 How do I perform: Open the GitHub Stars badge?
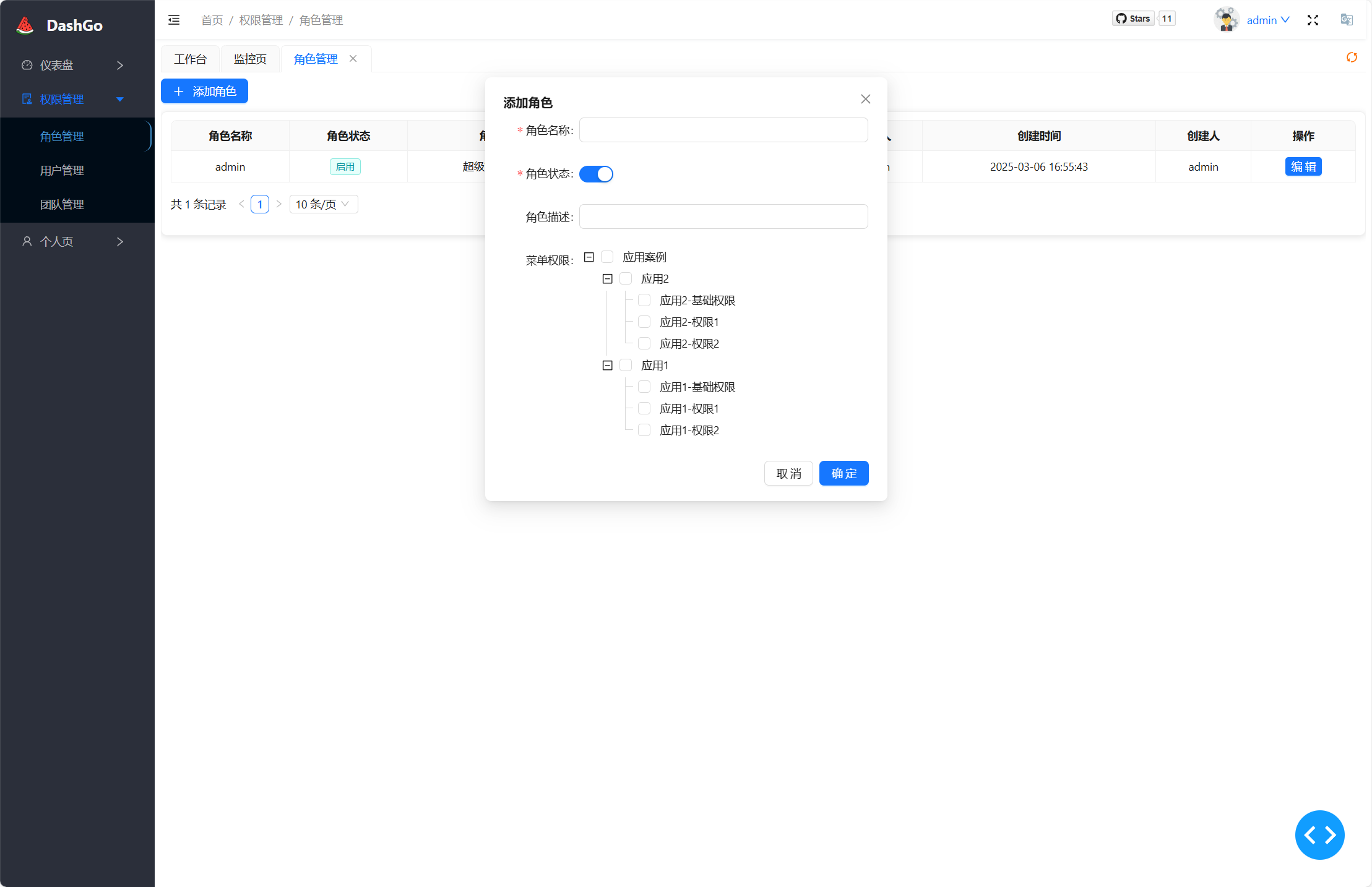(x=1134, y=18)
